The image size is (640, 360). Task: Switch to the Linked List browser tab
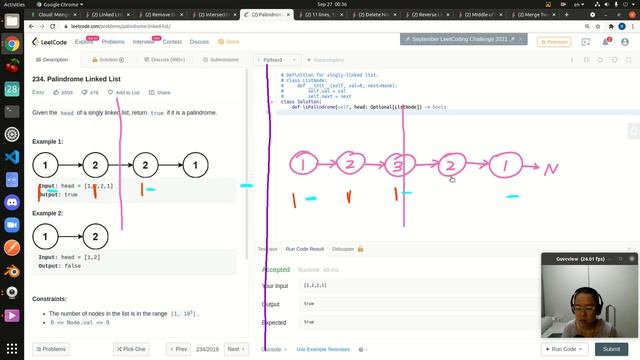[107, 14]
